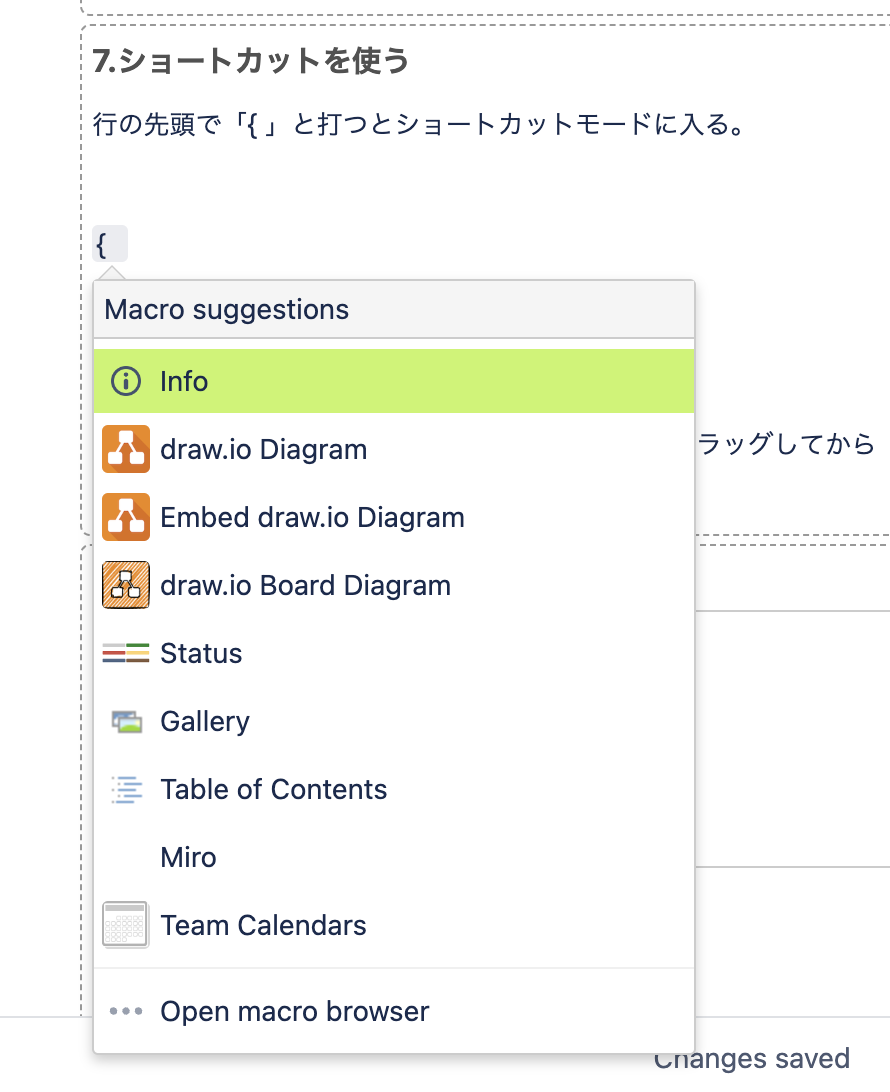Image resolution: width=890 pixels, height=1092 pixels.
Task: Select Info from macro suggestions
Action: (394, 382)
